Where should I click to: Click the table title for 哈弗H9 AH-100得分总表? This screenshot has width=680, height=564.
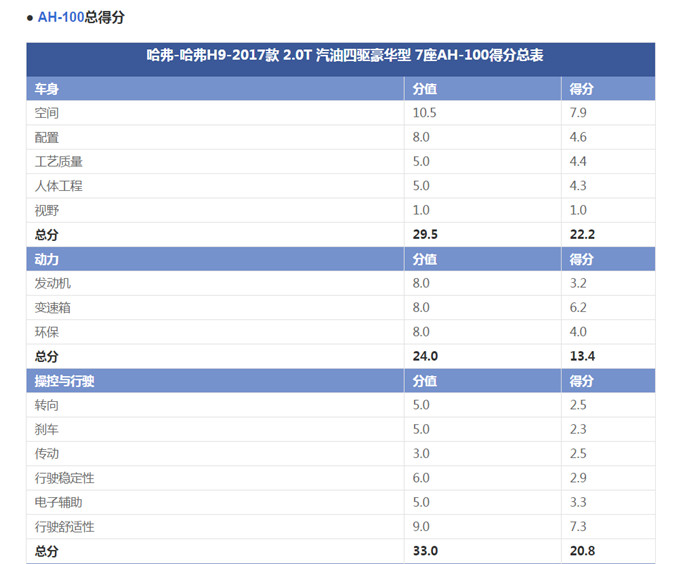pos(340,58)
